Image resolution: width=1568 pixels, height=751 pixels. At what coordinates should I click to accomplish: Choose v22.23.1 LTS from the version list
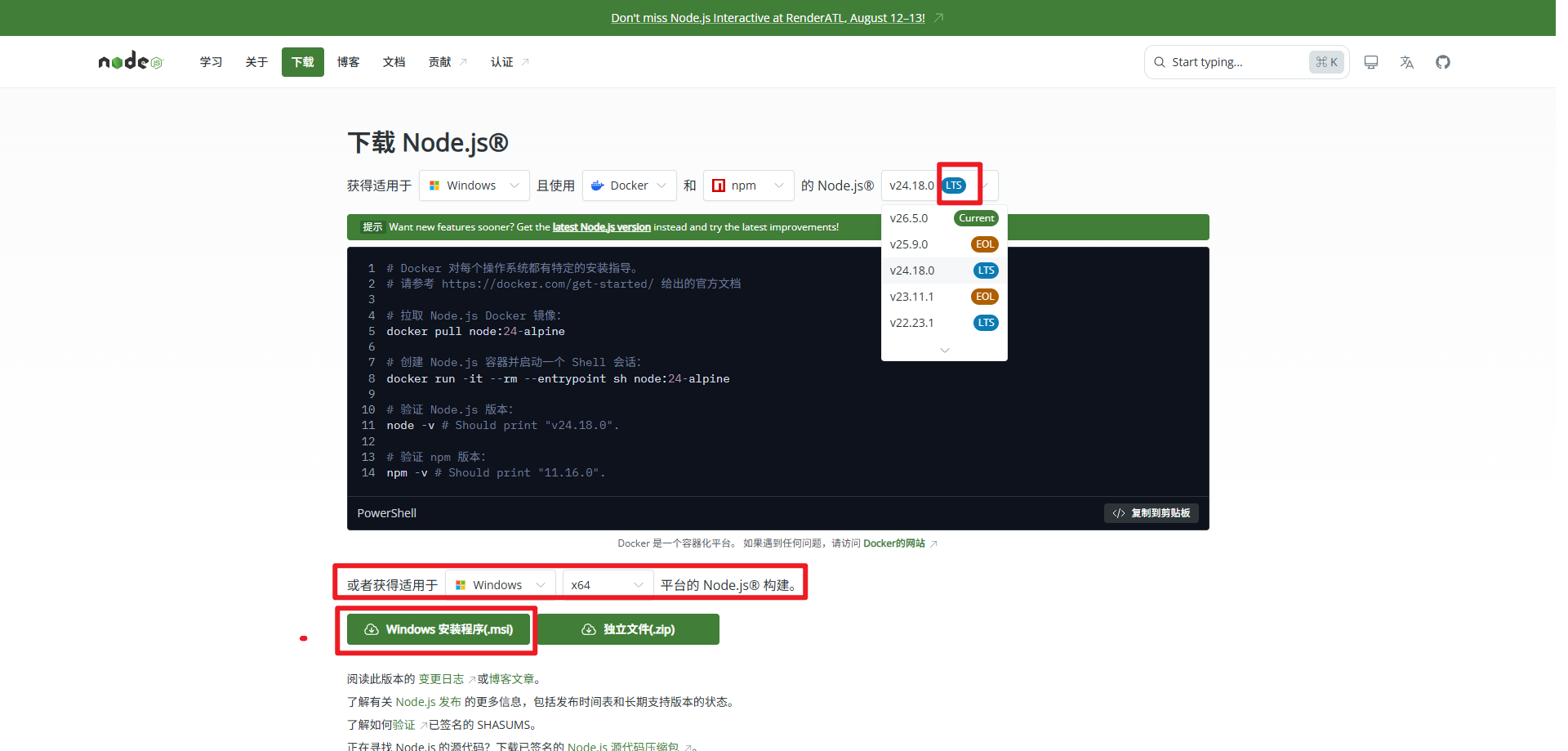[944, 323]
